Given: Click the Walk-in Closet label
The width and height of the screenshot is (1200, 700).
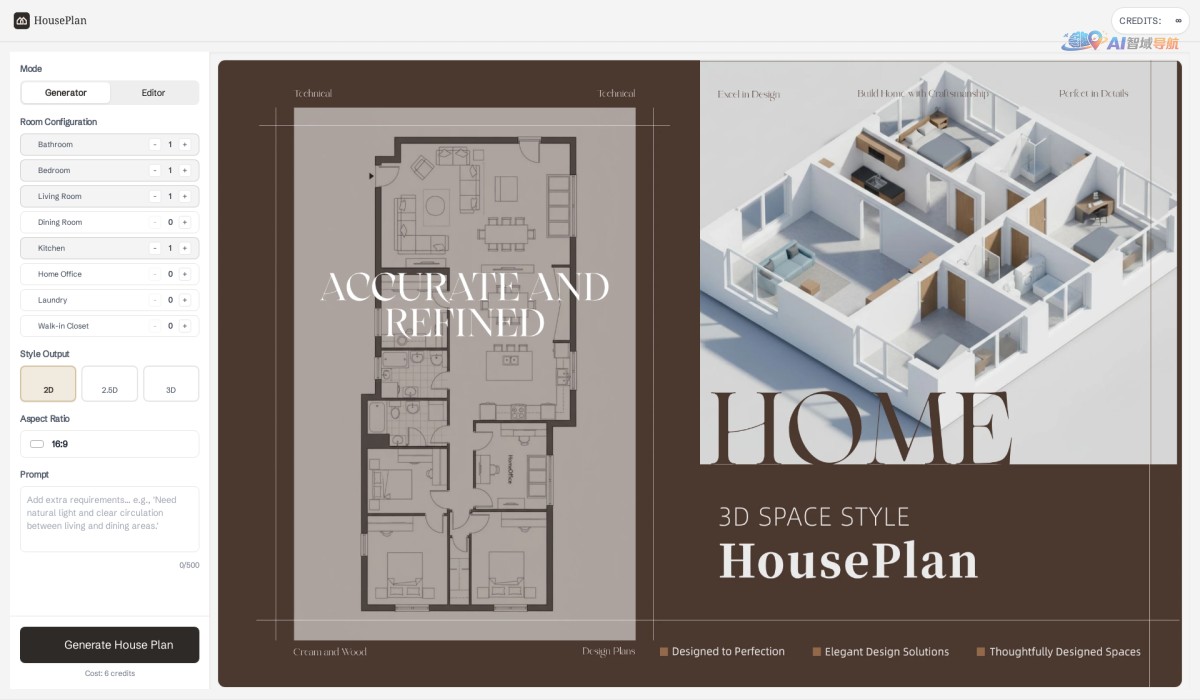Looking at the screenshot, I should click(x=64, y=326).
